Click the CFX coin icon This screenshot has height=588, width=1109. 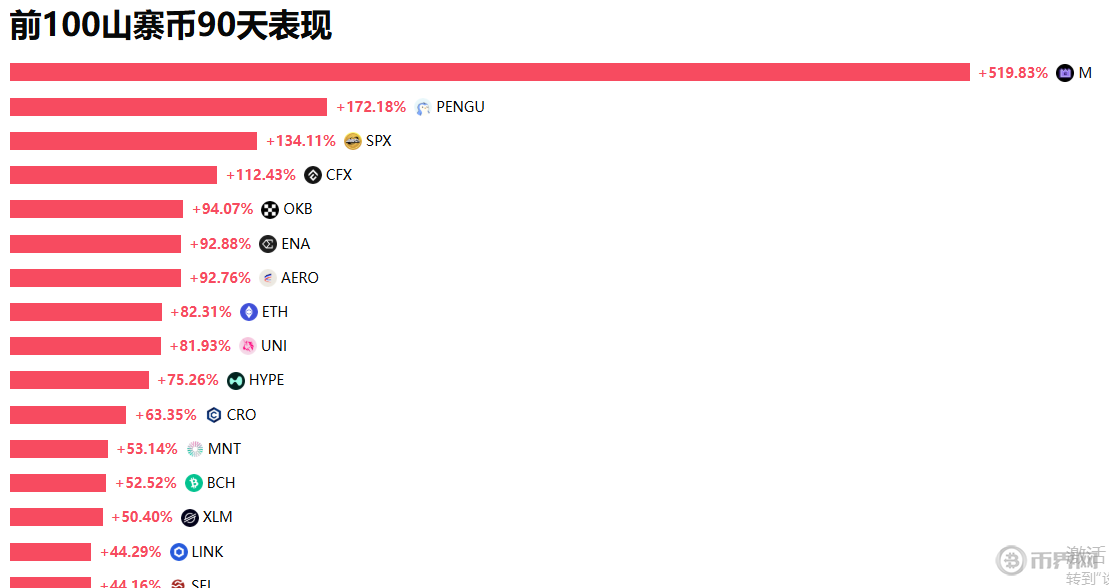tap(313, 175)
